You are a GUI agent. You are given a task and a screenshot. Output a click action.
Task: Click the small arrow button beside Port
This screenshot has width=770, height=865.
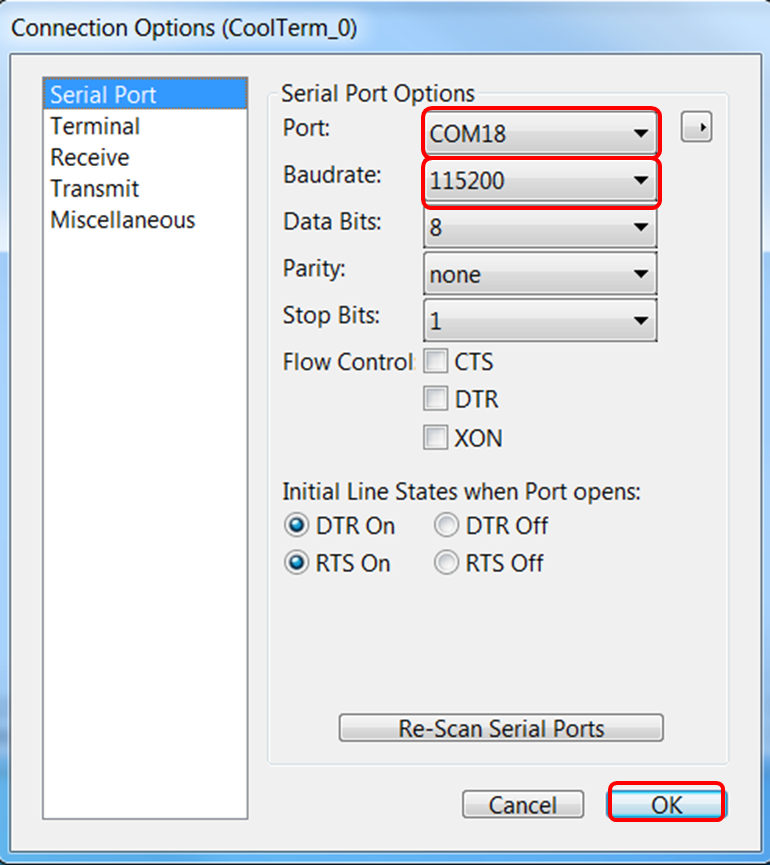click(696, 128)
